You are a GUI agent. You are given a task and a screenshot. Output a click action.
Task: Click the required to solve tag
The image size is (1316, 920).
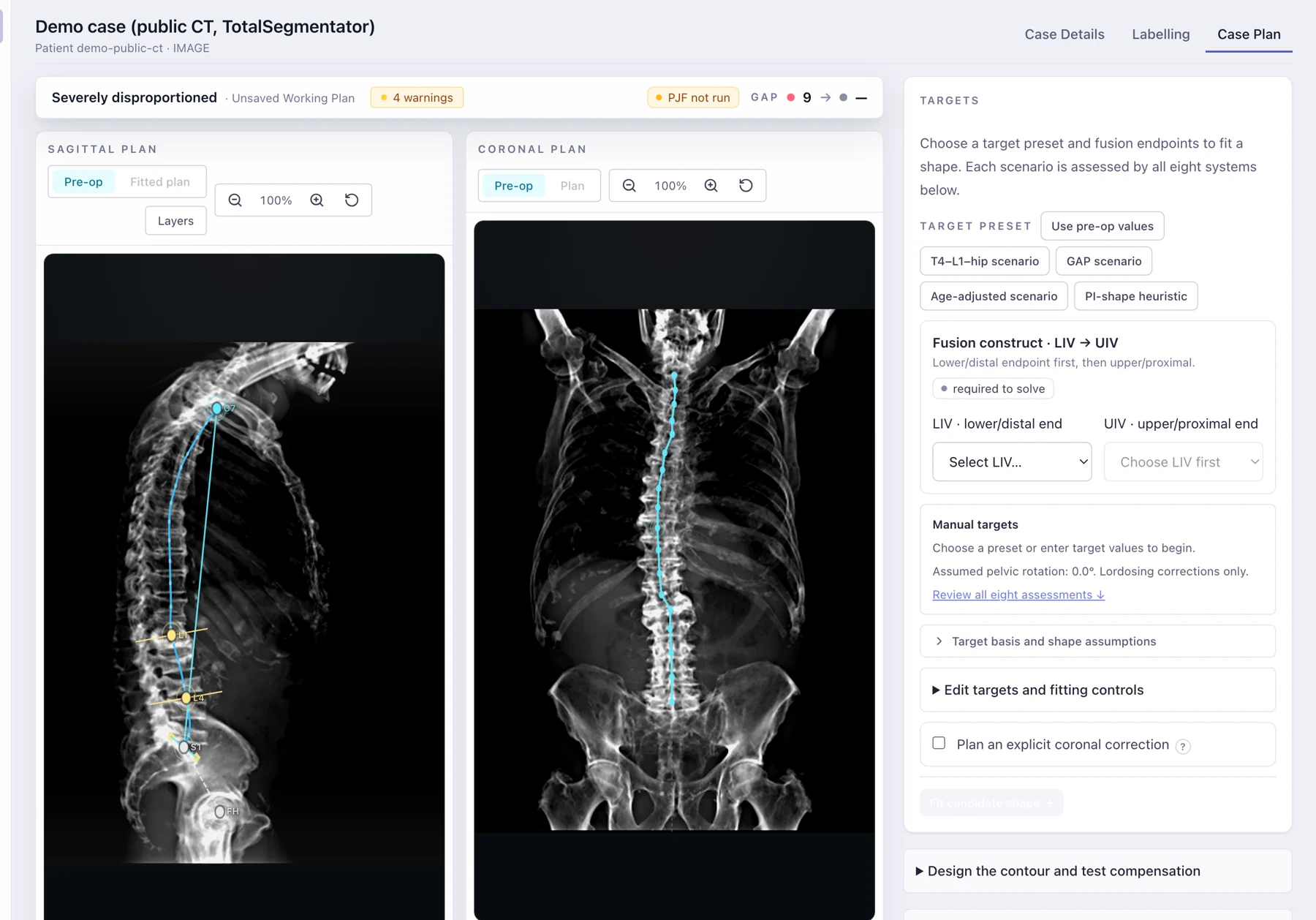[x=993, y=389]
